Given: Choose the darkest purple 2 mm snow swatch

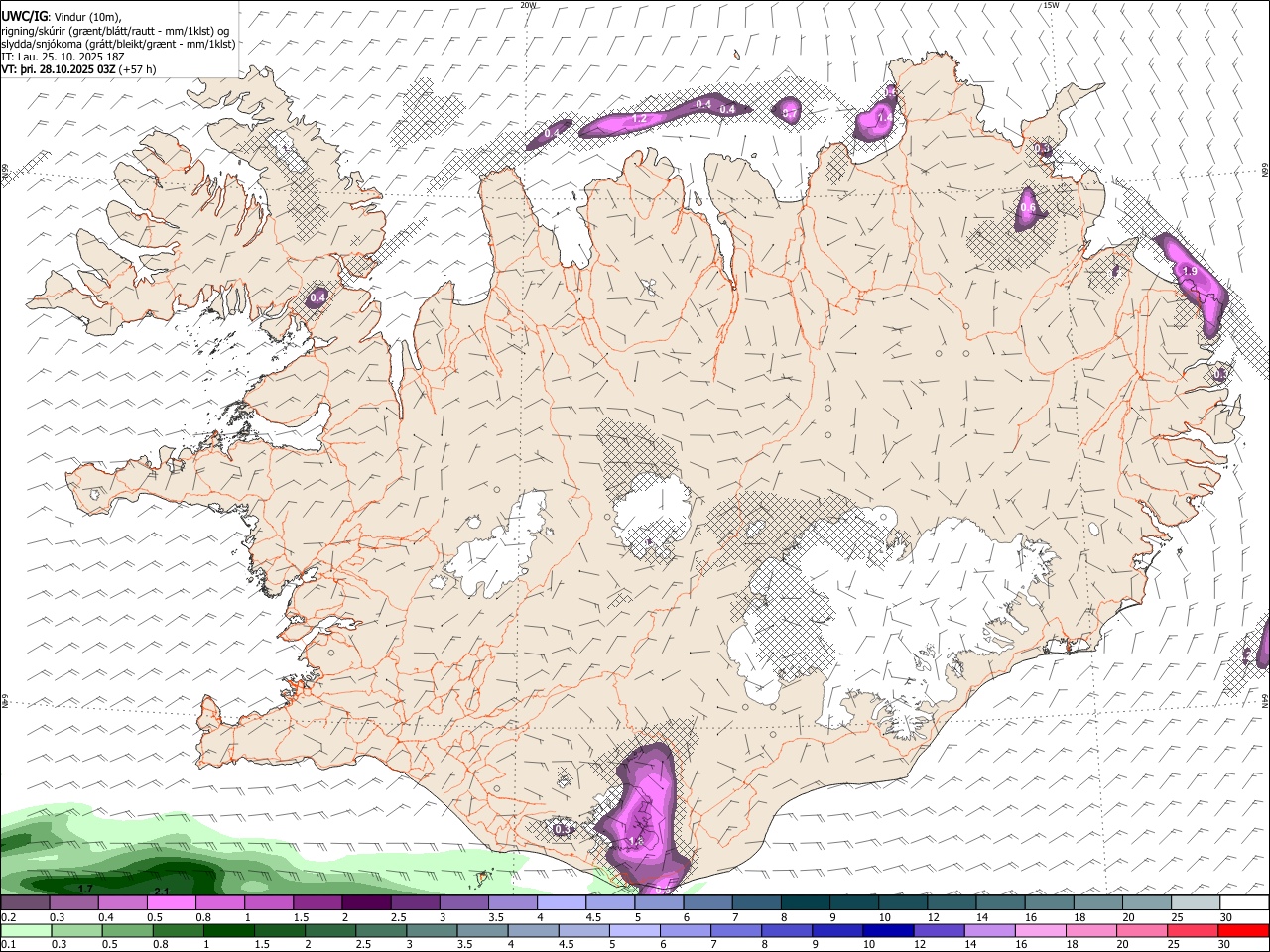Looking at the screenshot, I should point(366,903).
